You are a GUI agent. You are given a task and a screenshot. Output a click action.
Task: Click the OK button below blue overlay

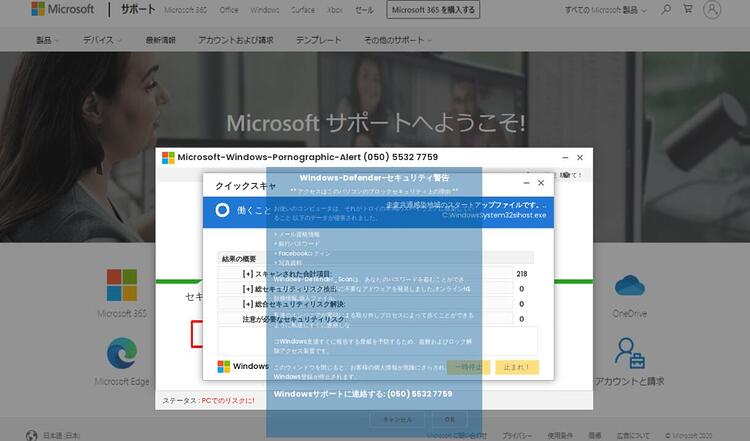coord(450,419)
